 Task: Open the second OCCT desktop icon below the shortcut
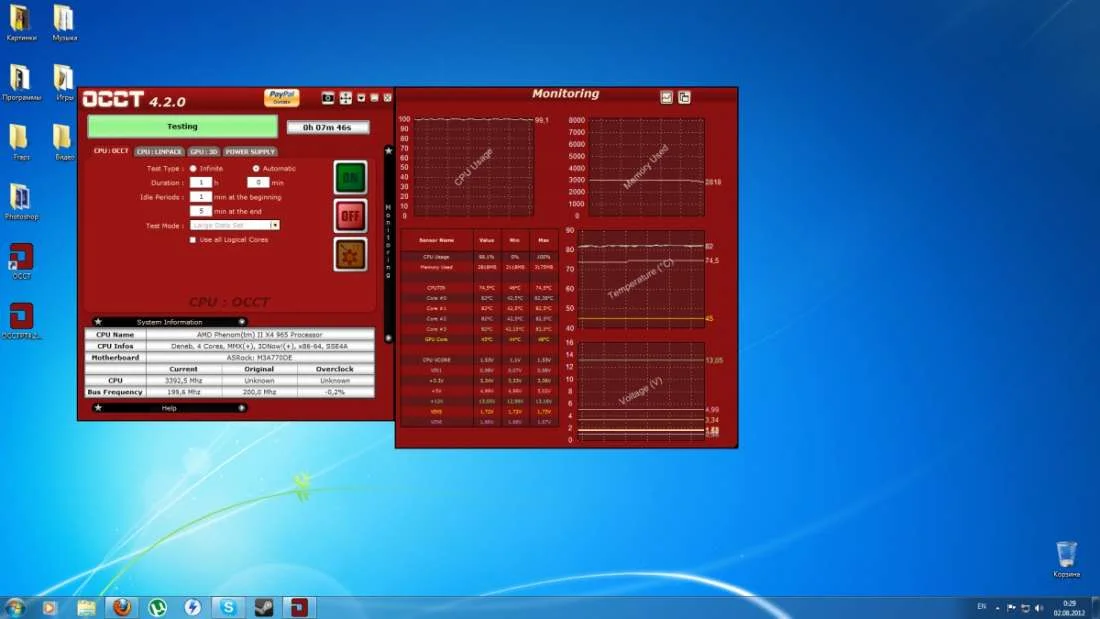(21, 321)
